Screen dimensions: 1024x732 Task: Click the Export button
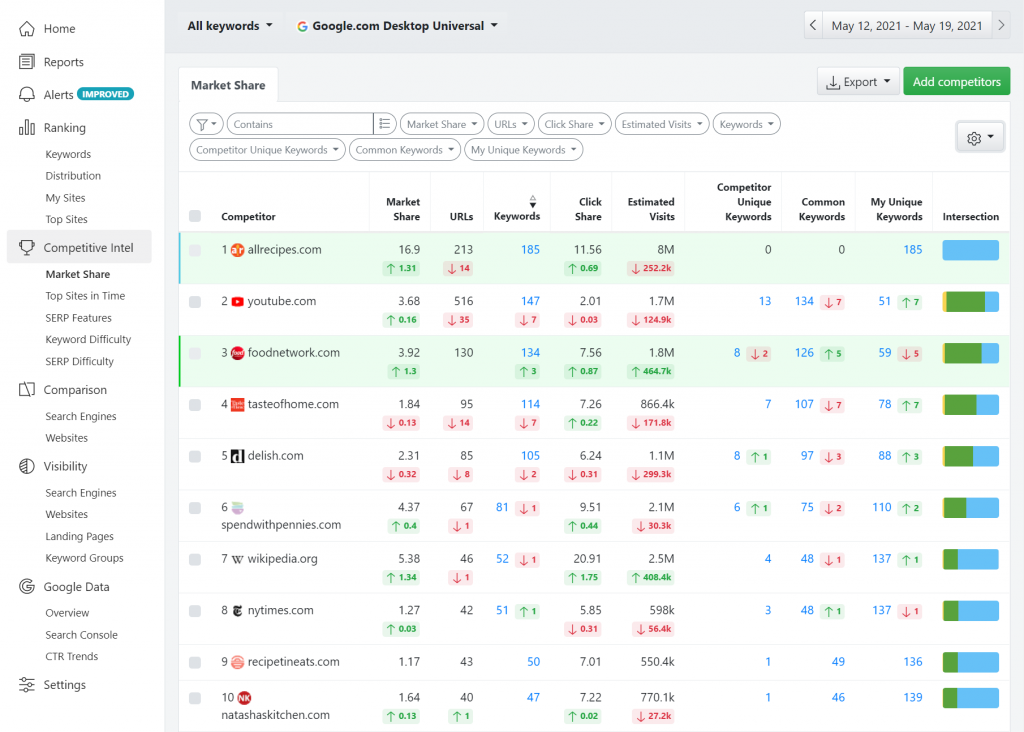(x=858, y=82)
